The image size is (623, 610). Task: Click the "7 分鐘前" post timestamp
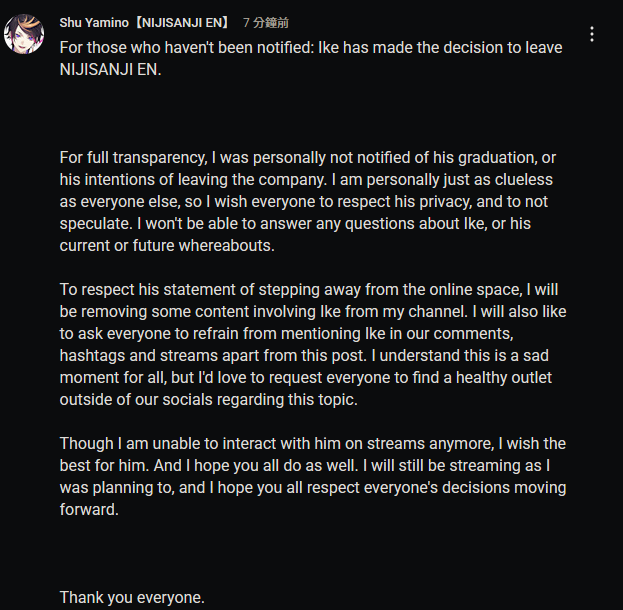pos(266,23)
